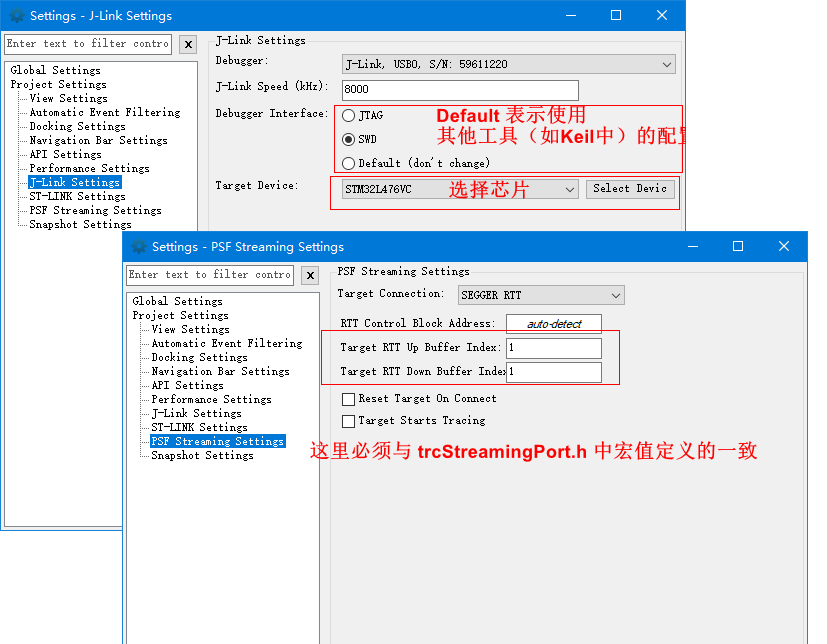Select Performance Settings in J-Link window tree
Screen dimensions: 827x644
pos(90,168)
